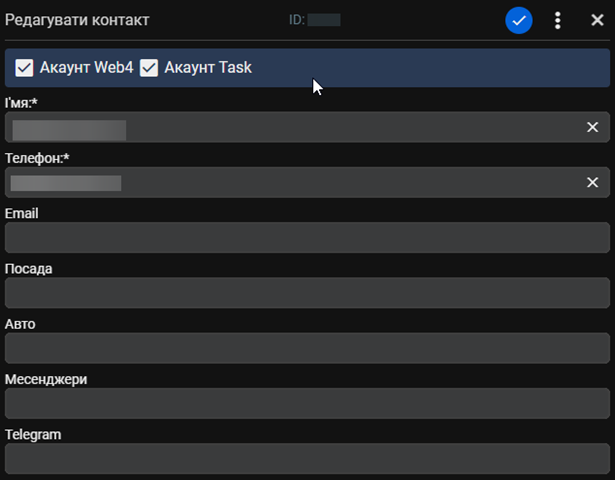Click the Акаунт Task label text
Screen dimensions: 615x480
pos(208,67)
